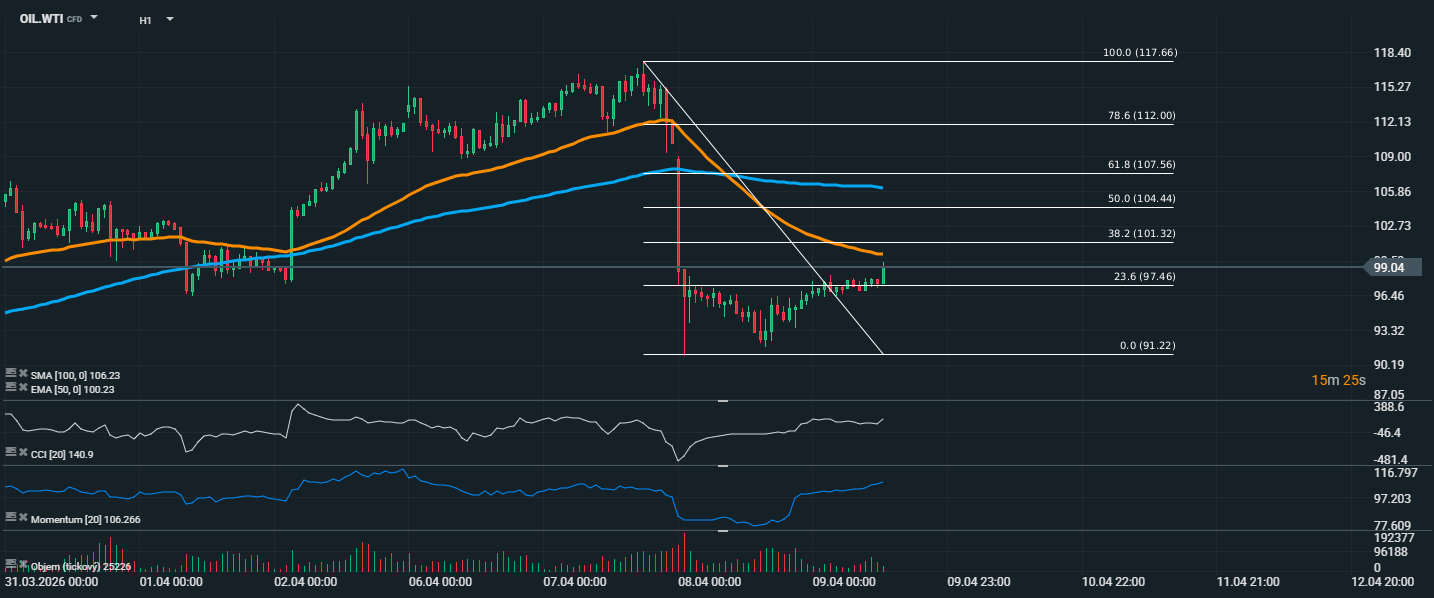
Task: Open the H1 timeframe dropdown arrow
Action: (x=169, y=19)
